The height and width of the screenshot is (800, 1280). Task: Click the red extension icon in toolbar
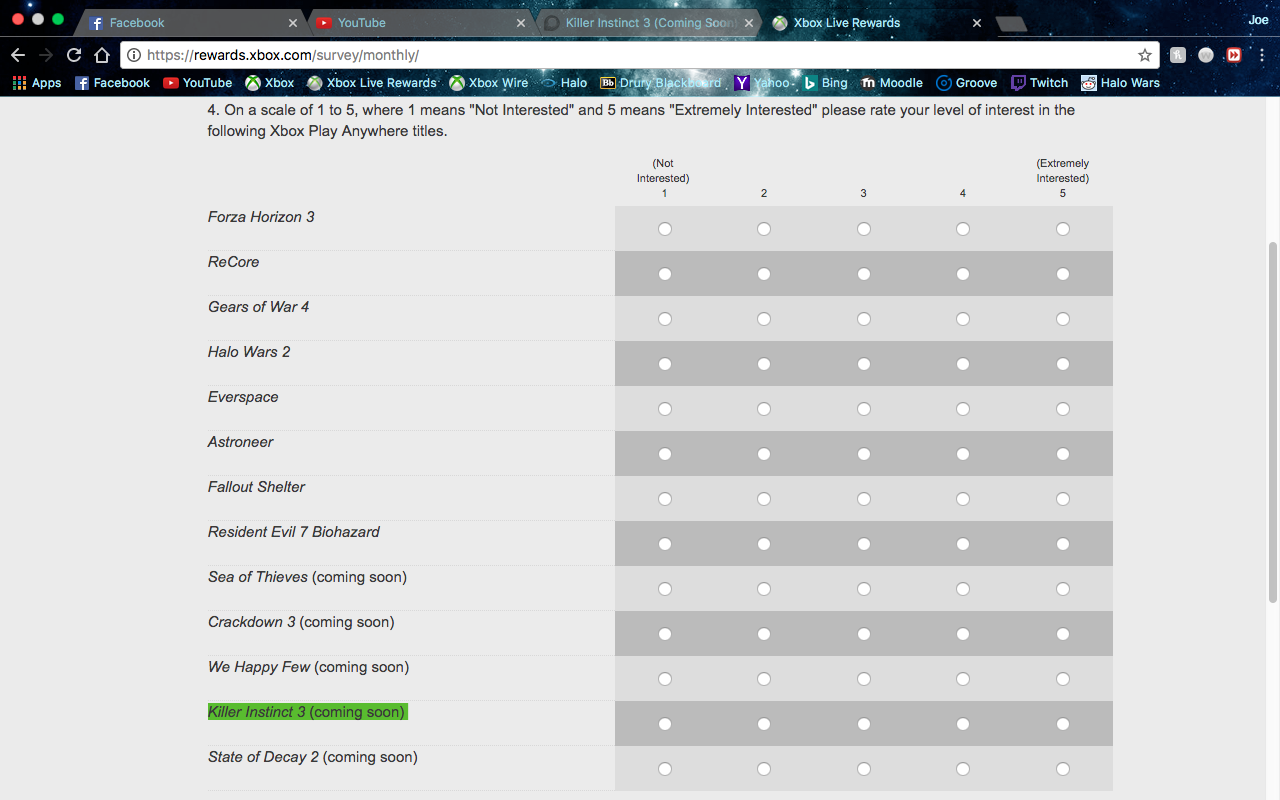point(1234,55)
